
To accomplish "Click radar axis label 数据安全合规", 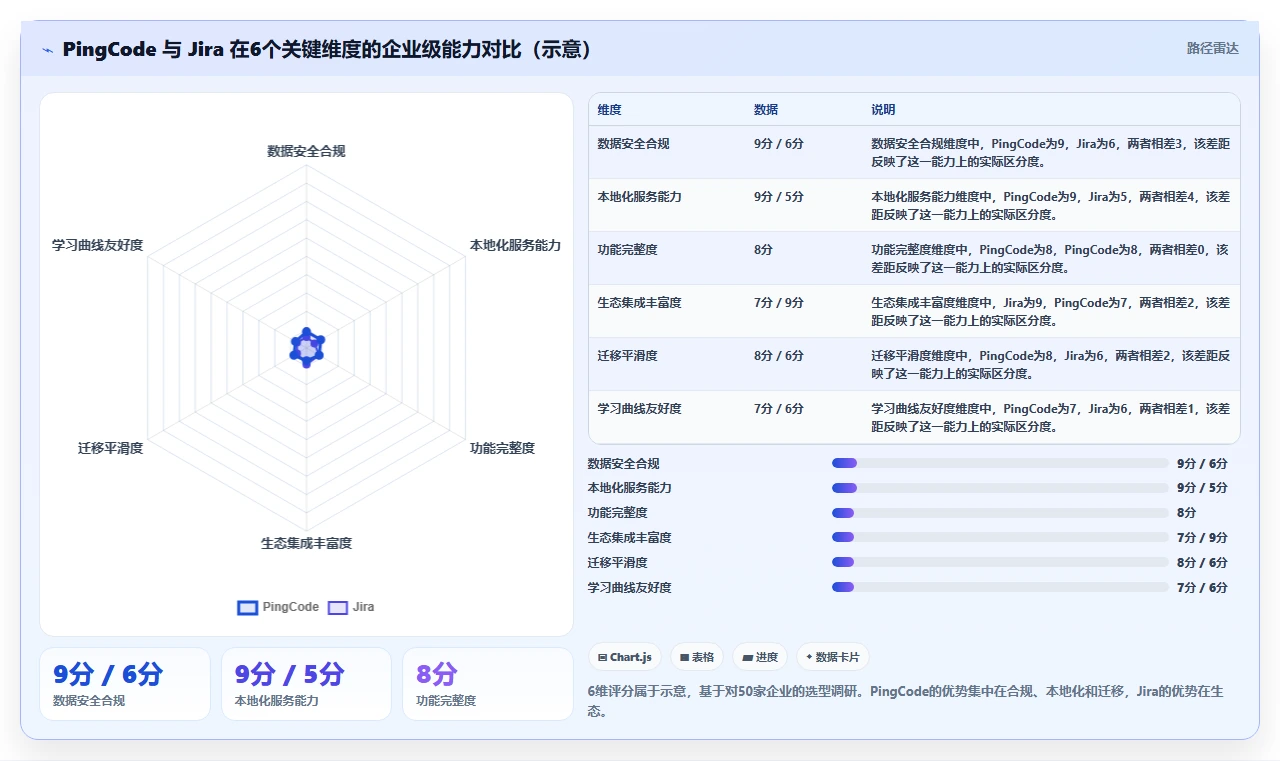I will [306, 151].
